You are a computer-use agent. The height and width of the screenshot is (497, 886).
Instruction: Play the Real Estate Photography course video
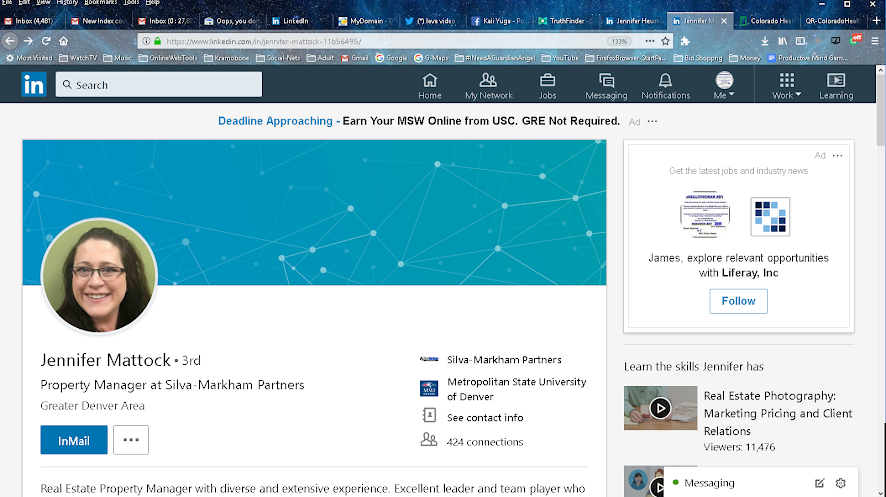point(660,408)
